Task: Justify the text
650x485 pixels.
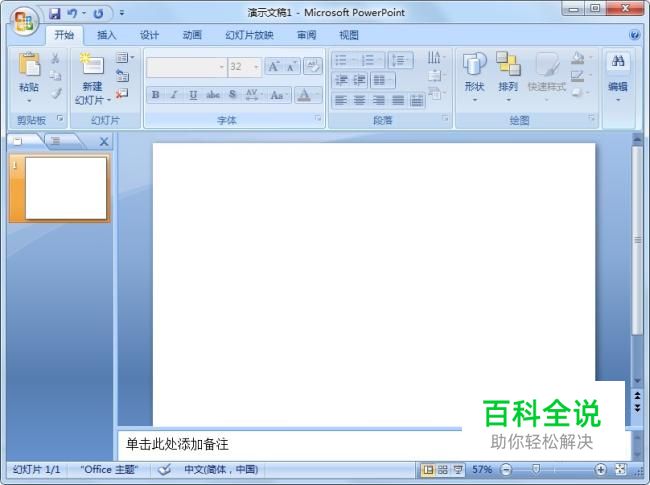Action: [398, 100]
